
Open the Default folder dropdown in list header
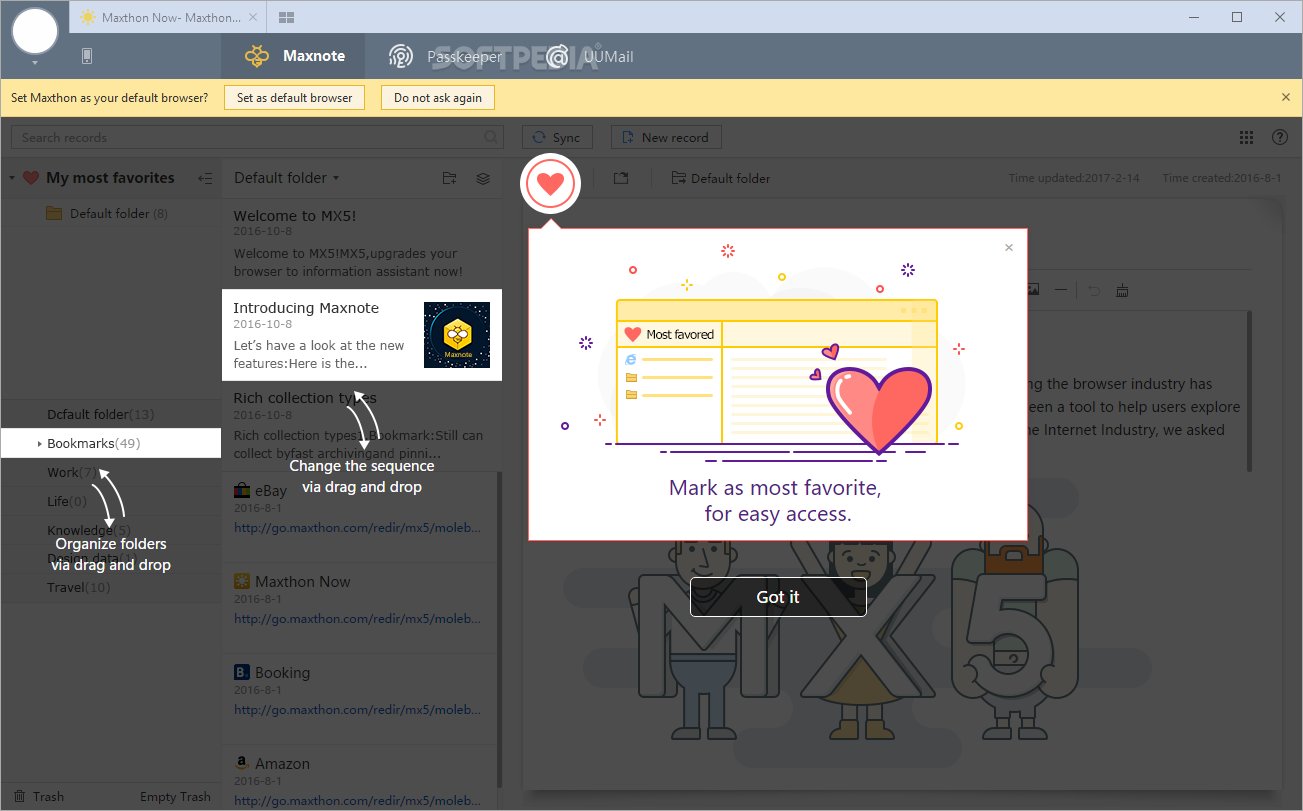pyautogui.click(x=286, y=178)
